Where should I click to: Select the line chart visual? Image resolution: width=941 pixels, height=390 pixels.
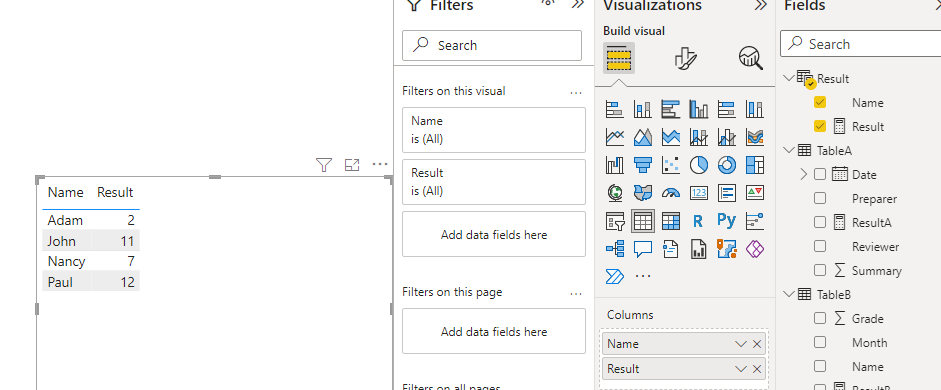point(615,137)
